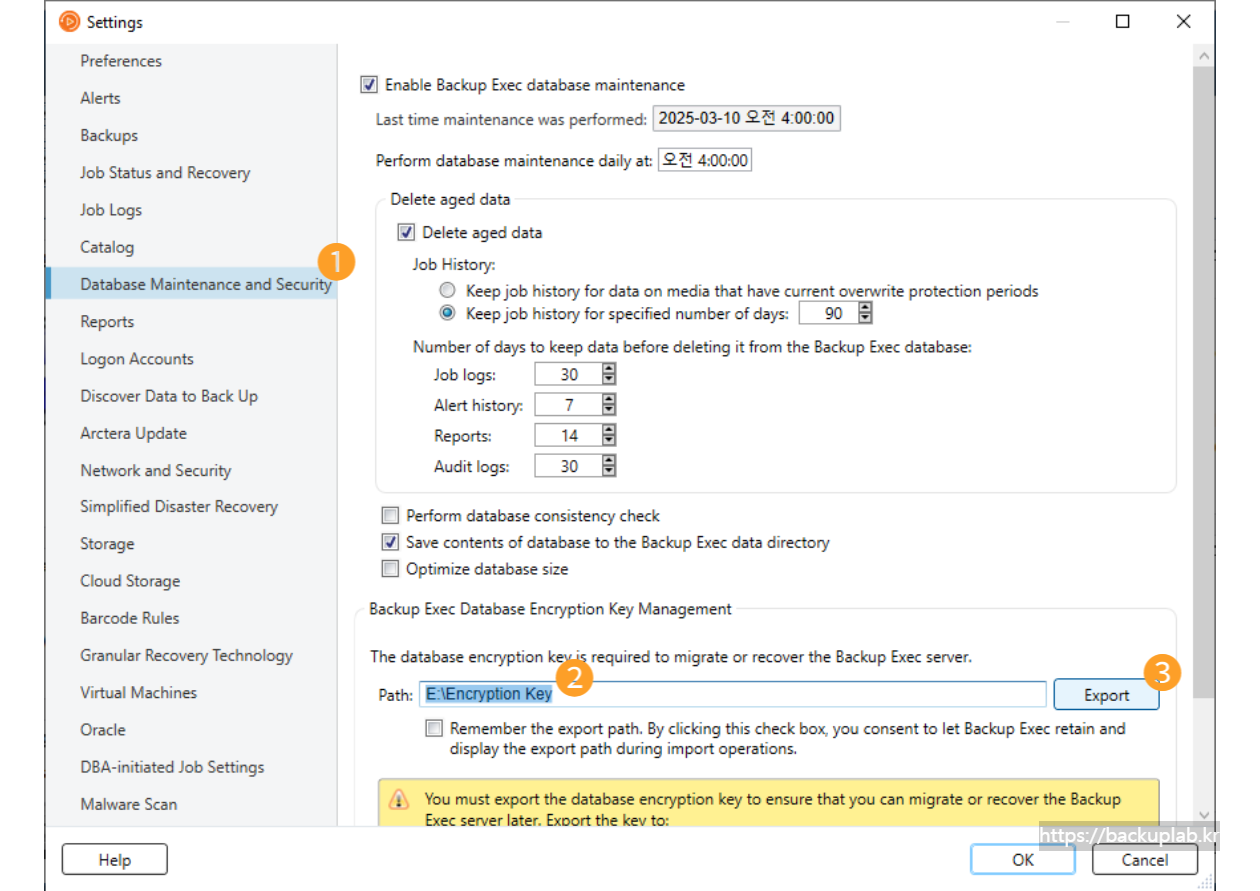Click the vertical scrollbar thumb of settings panel
This screenshot has height=891, width=1260.
[1205, 382]
